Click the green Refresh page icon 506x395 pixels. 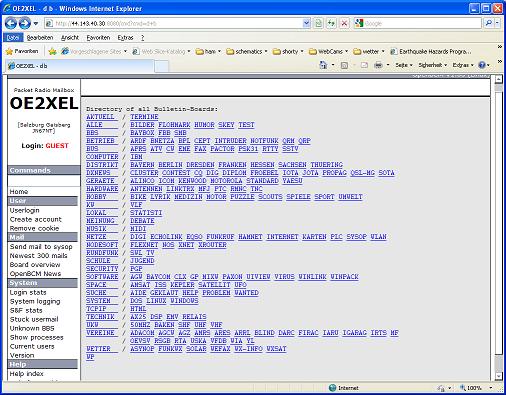tap(331, 23)
